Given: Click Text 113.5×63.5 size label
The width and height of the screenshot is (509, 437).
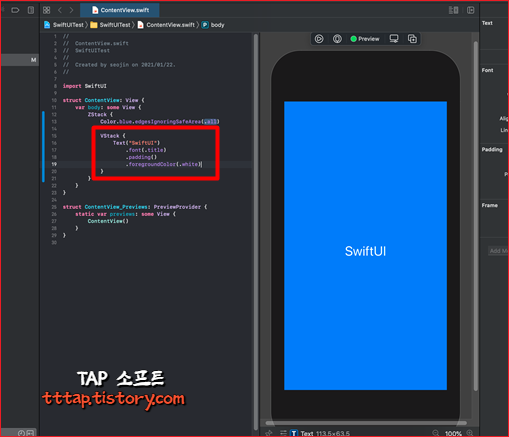Looking at the screenshot, I should [x=325, y=433].
